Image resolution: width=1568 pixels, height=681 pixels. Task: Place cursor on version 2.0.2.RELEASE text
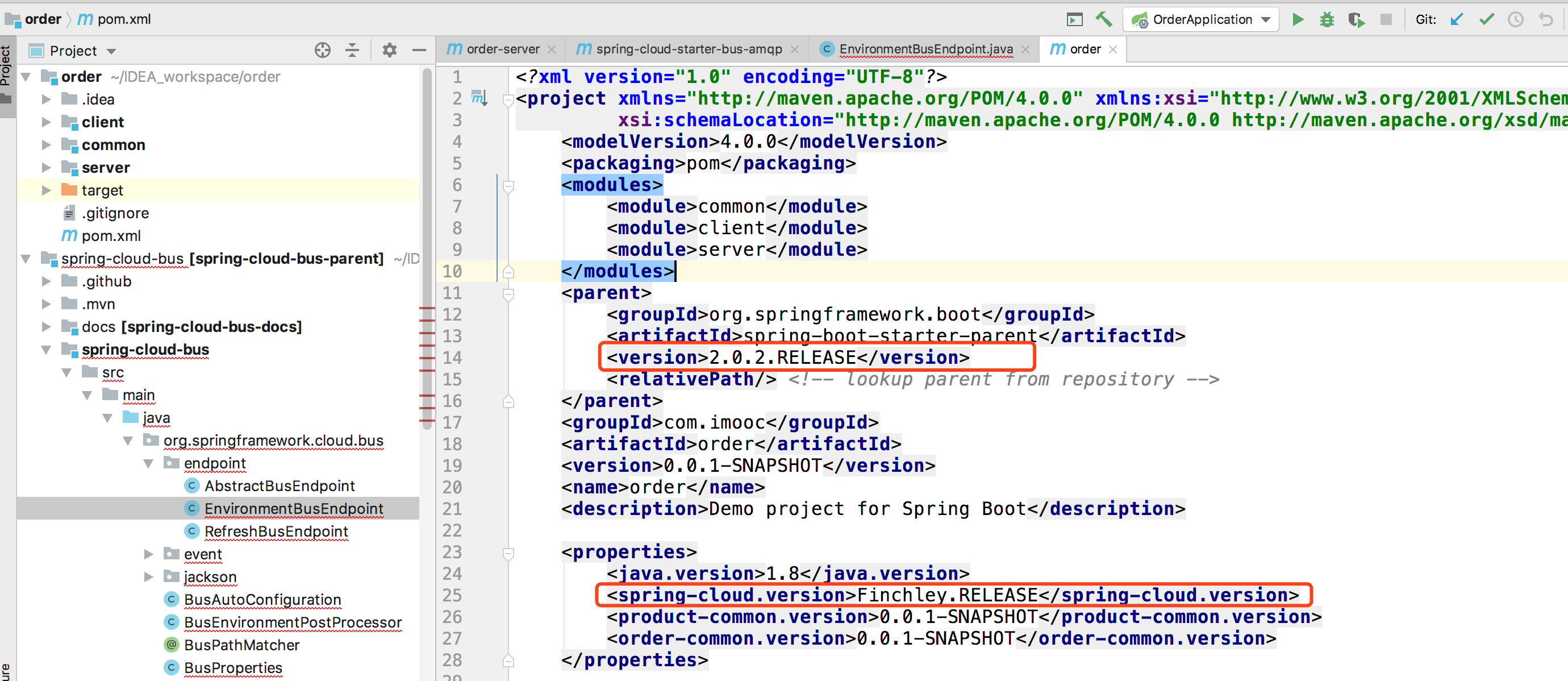[782, 358]
